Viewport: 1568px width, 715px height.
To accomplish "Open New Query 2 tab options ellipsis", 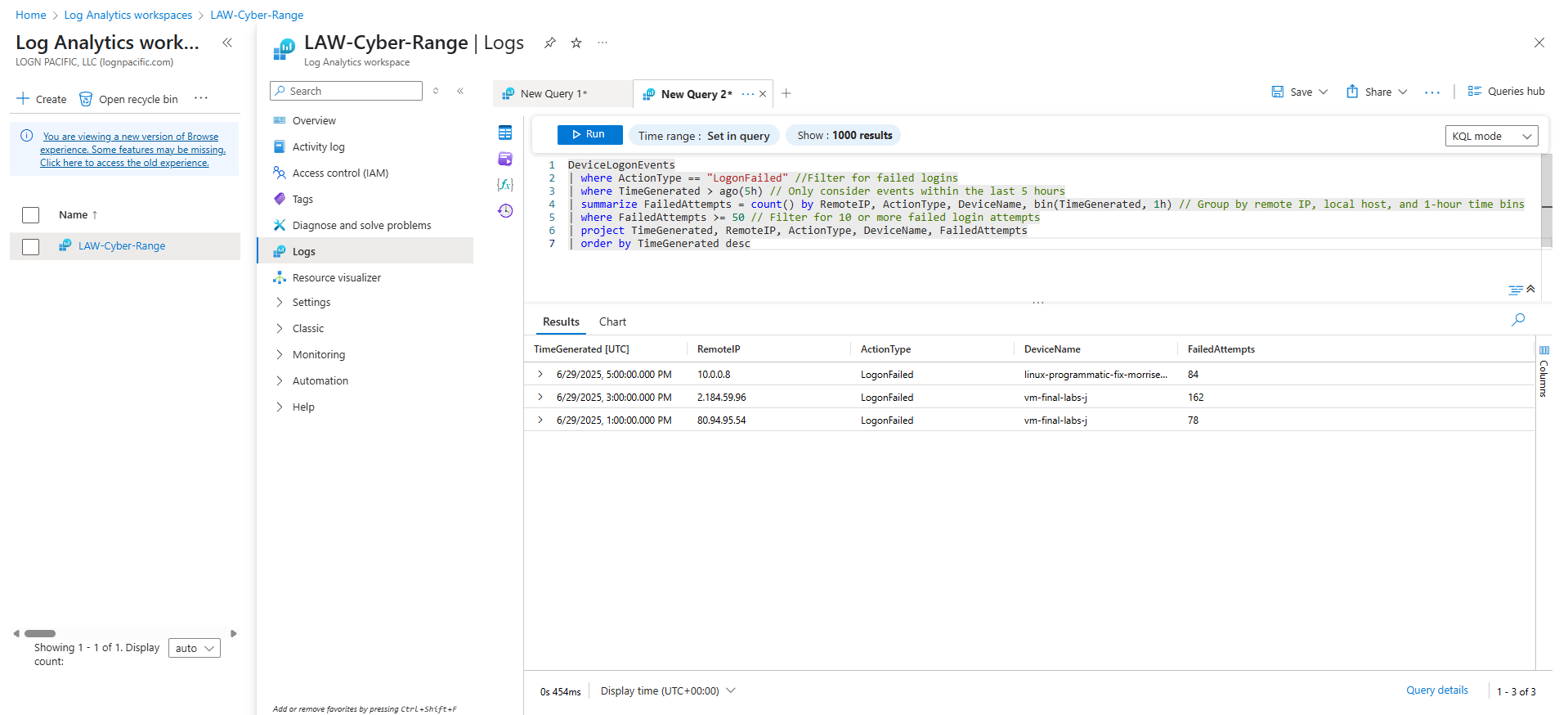I will click(x=747, y=93).
